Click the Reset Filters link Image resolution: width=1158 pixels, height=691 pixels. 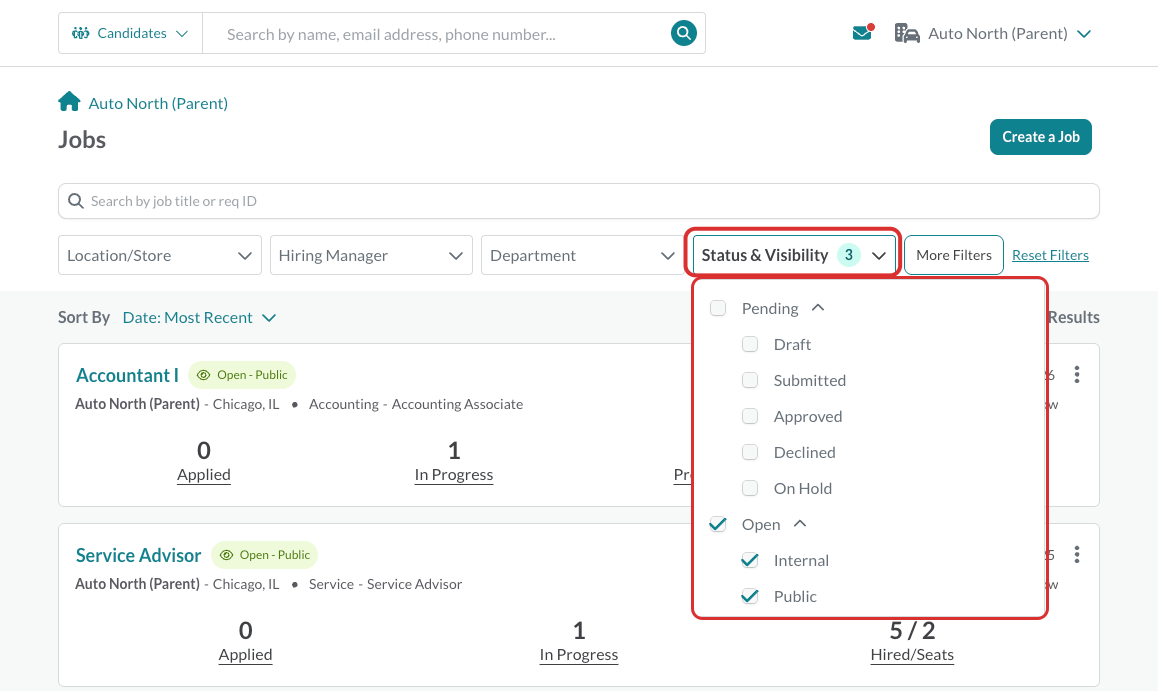click(1050, 255)
